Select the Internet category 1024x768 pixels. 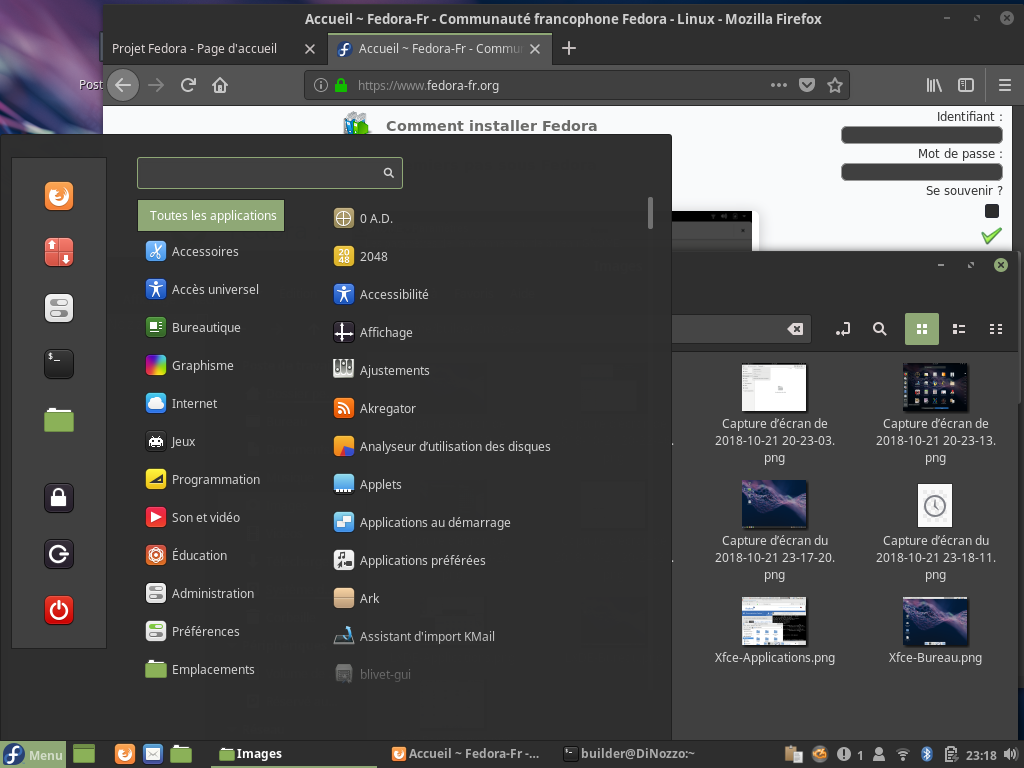[182, 403]
